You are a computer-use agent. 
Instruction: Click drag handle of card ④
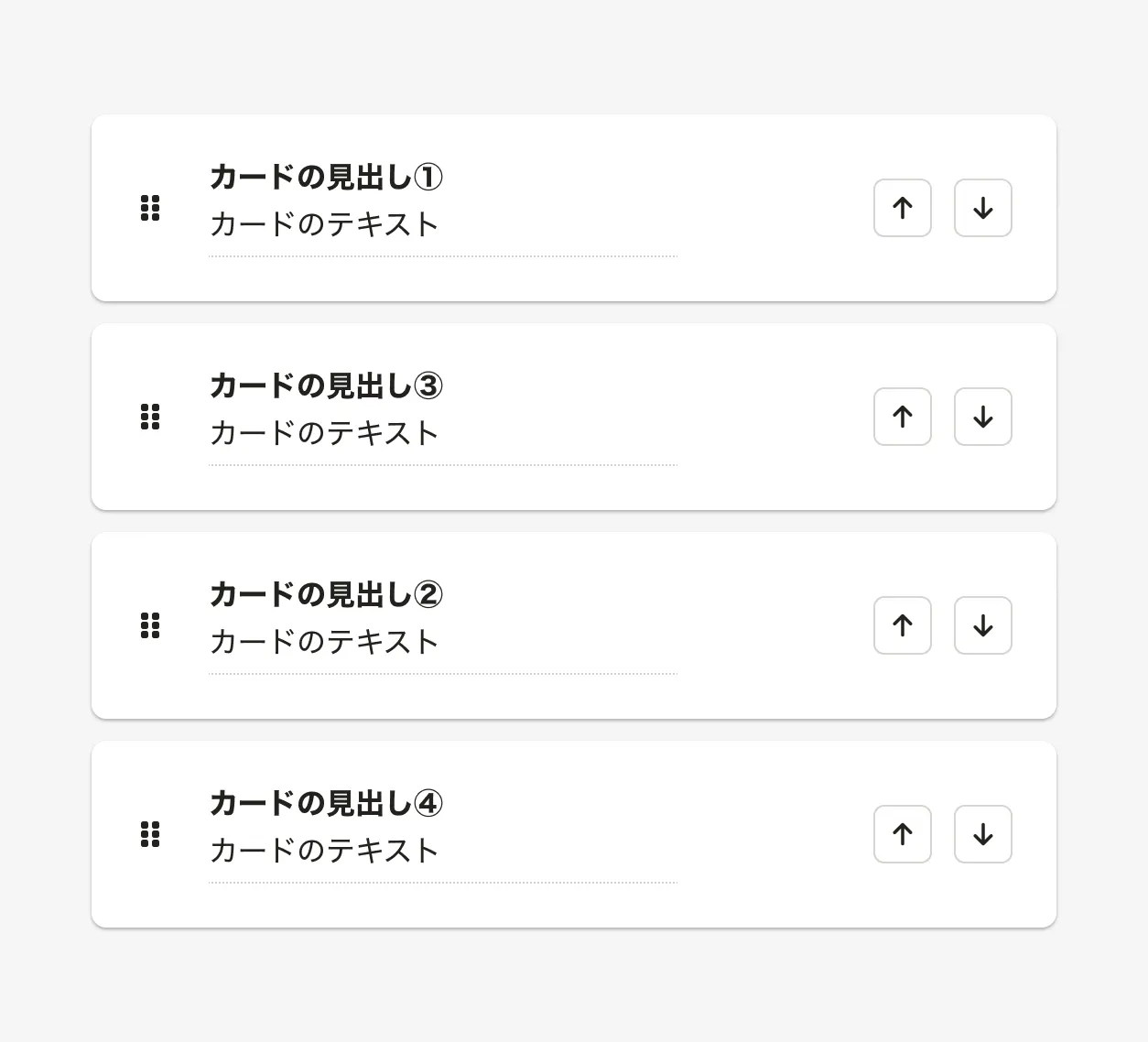coord(150,834)
